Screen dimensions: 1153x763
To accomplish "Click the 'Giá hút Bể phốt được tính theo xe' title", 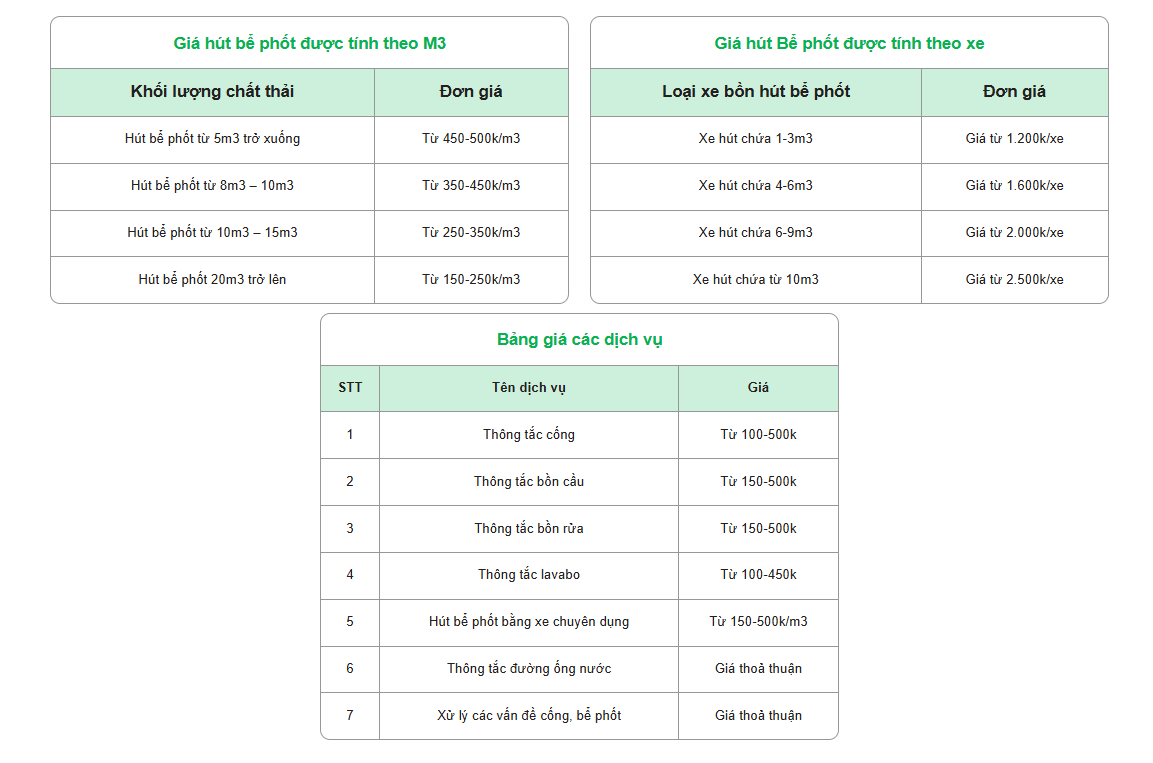I will coord(849,43).
